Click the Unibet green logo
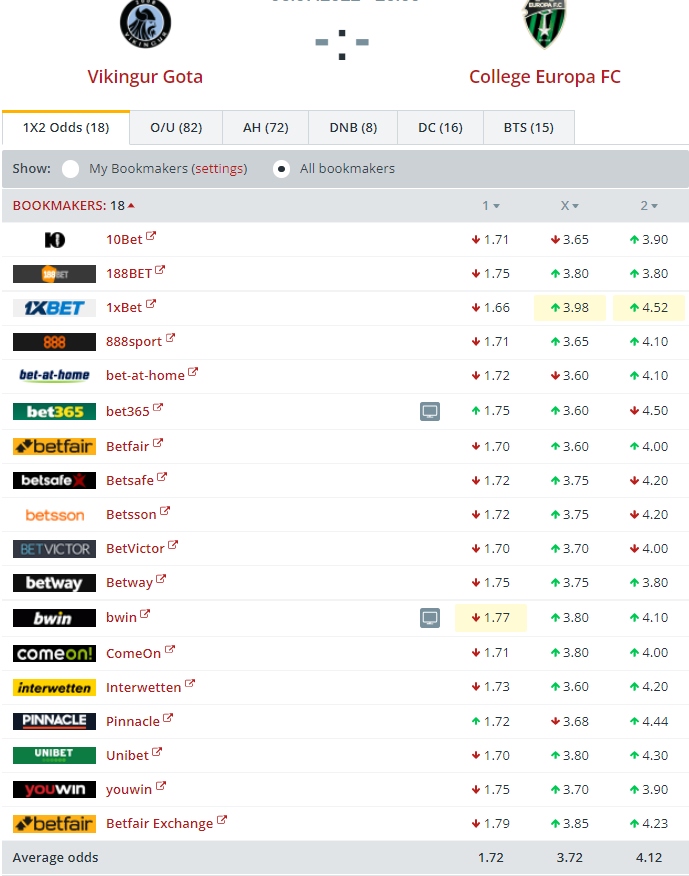This screenshot has height=876, width=689. coord(54,755)
